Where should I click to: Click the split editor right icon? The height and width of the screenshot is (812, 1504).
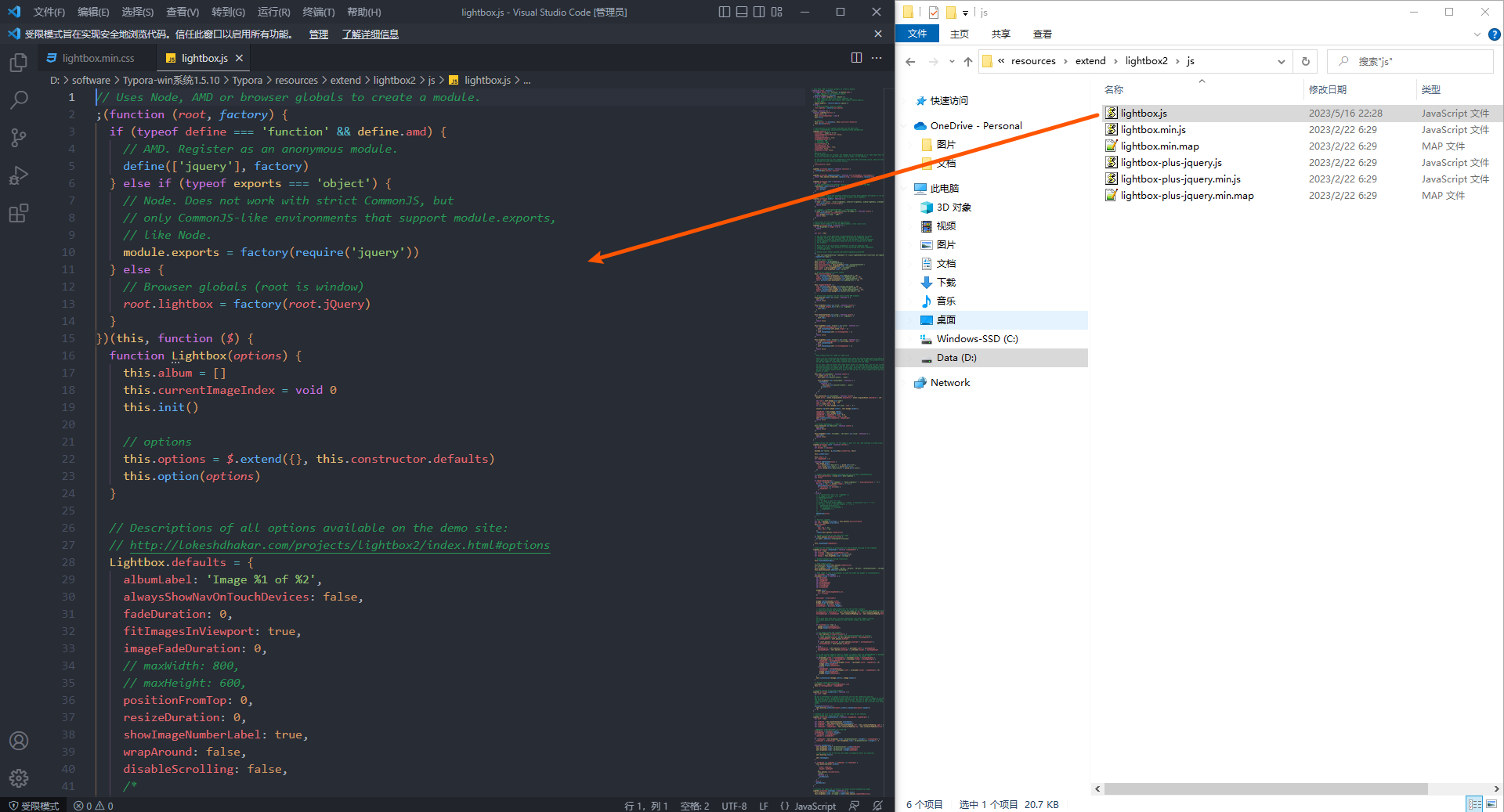[x=856, y=58]
